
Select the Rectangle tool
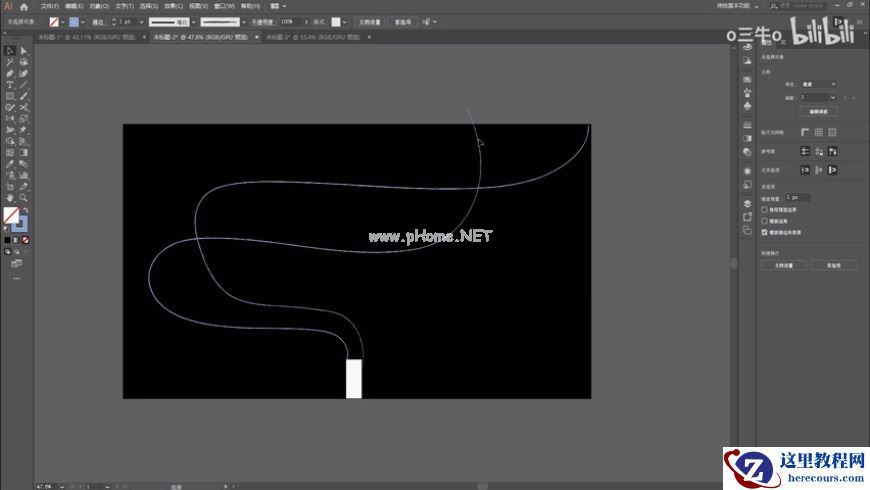pyautogui.click(x=10, y=96)
